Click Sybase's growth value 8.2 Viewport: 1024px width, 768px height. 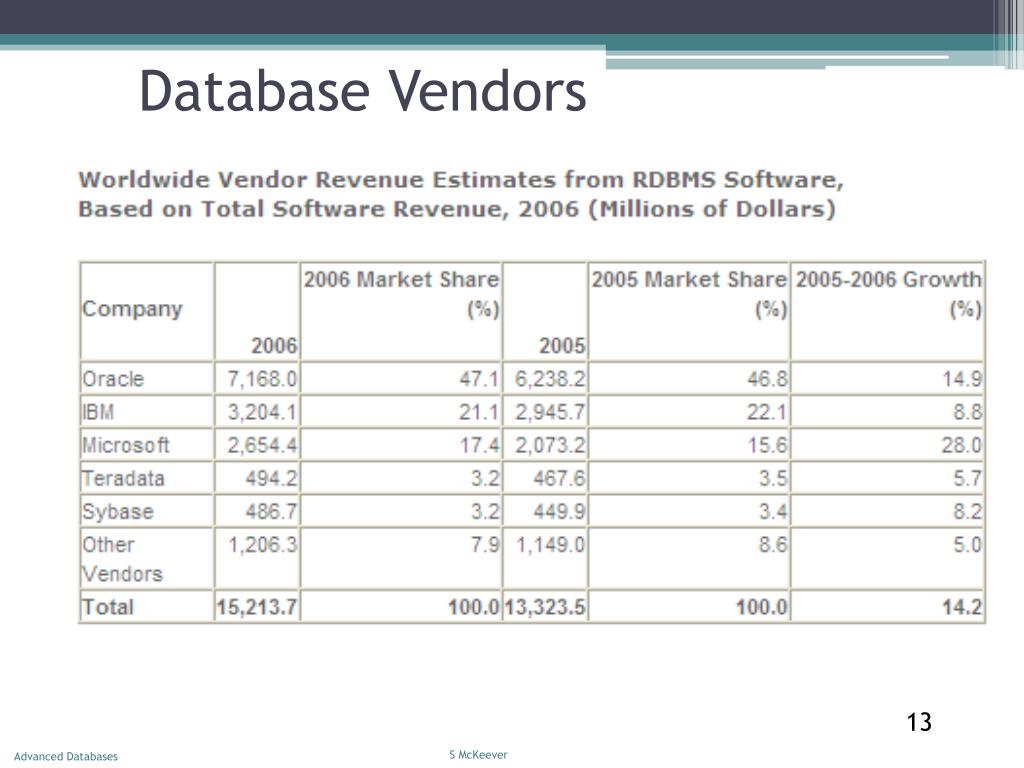[x=968, y=511]
